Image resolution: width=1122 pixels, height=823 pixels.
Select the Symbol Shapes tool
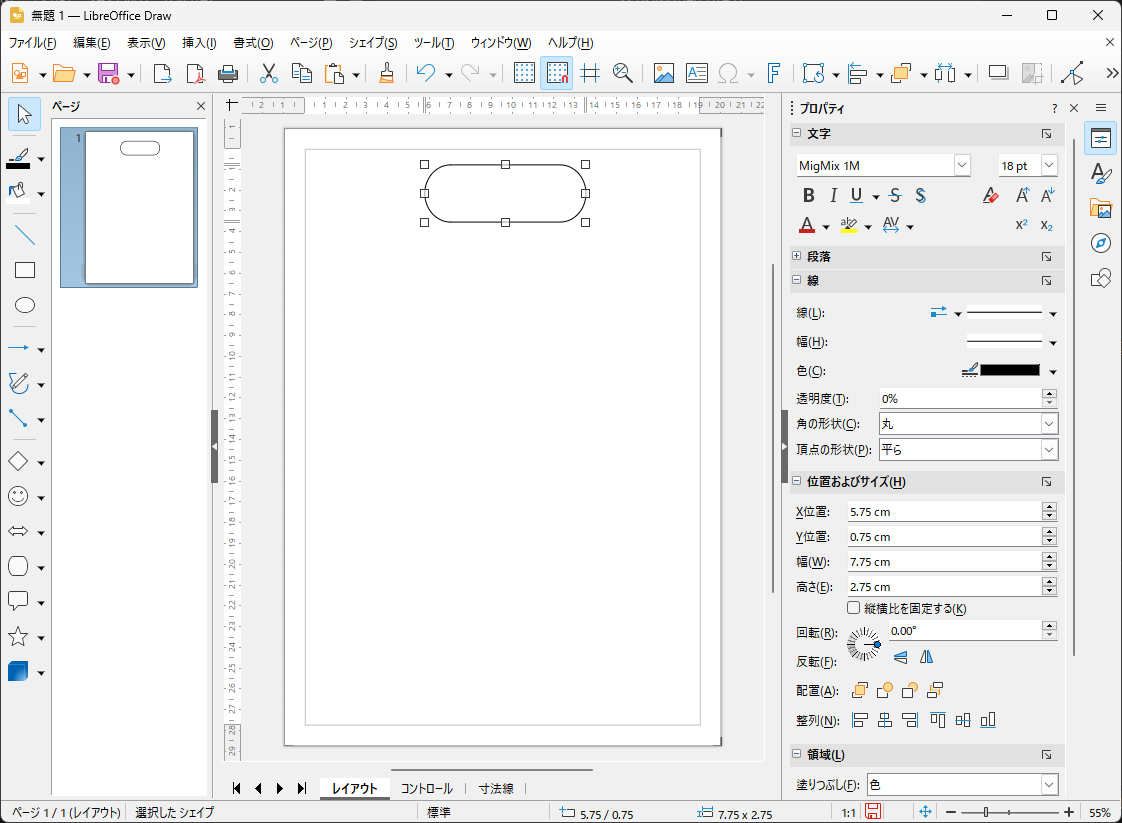pyautogui.click(x=20, y=496)
